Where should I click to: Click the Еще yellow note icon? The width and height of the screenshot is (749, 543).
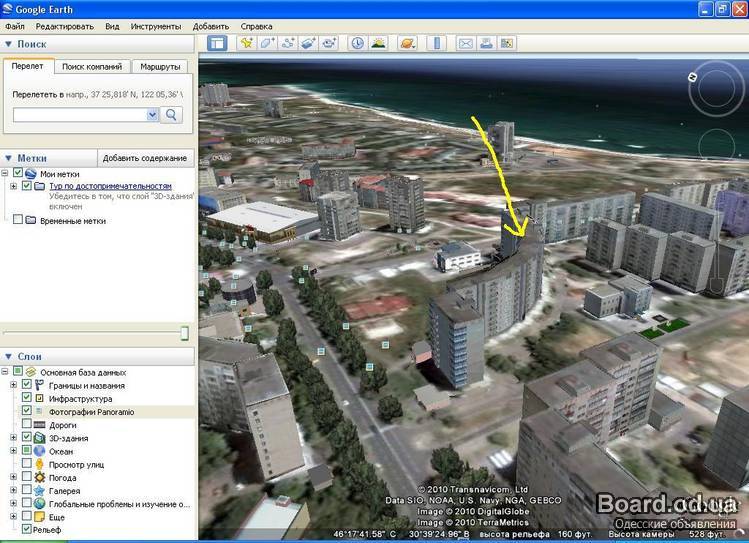click(x=39, y=517)
